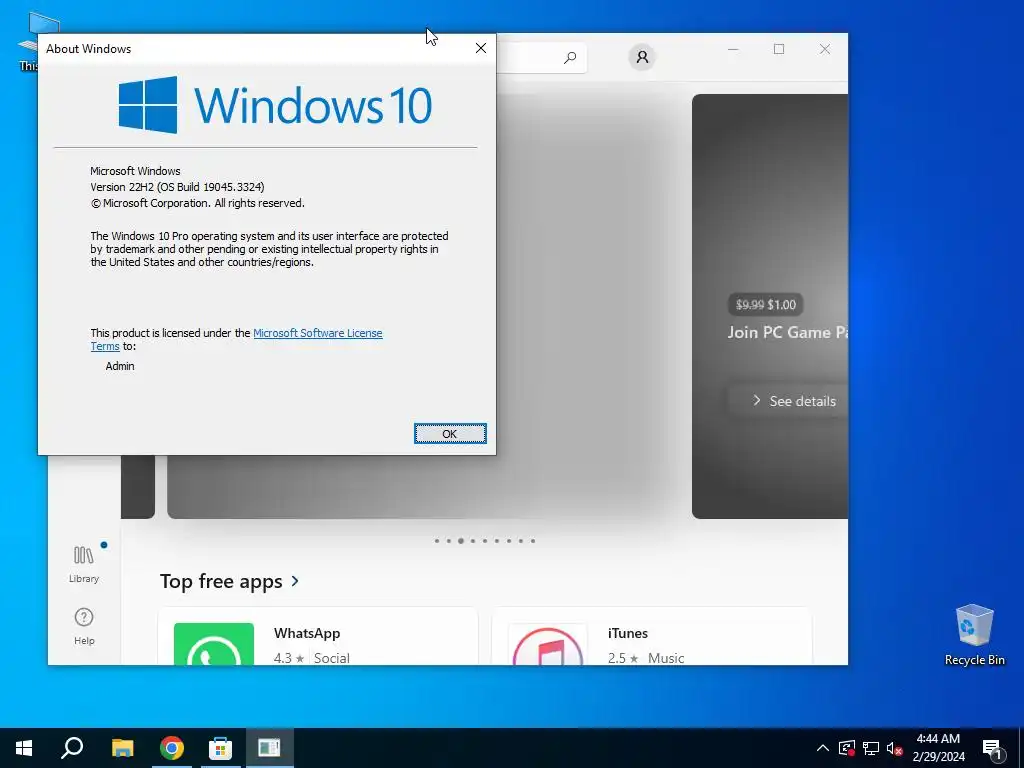Click the security tray icon with red dot
1024x768 pixels.
point(846,748)
